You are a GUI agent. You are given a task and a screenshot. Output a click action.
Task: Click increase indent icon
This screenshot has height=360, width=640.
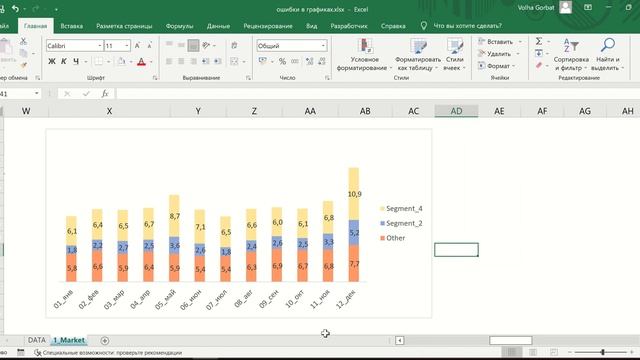tap(218, 62)
